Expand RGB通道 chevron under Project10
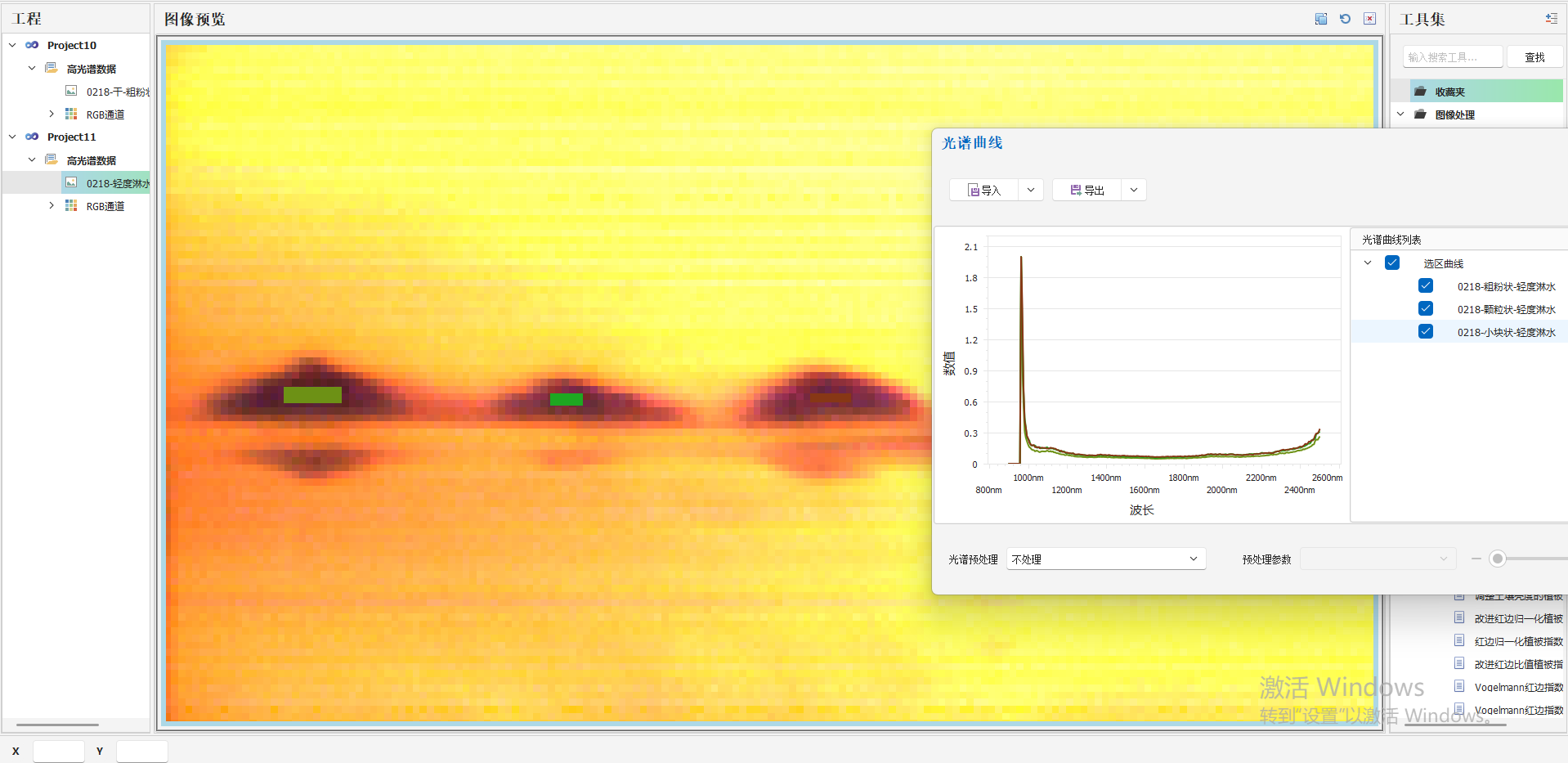 click(x=52, y=114)
